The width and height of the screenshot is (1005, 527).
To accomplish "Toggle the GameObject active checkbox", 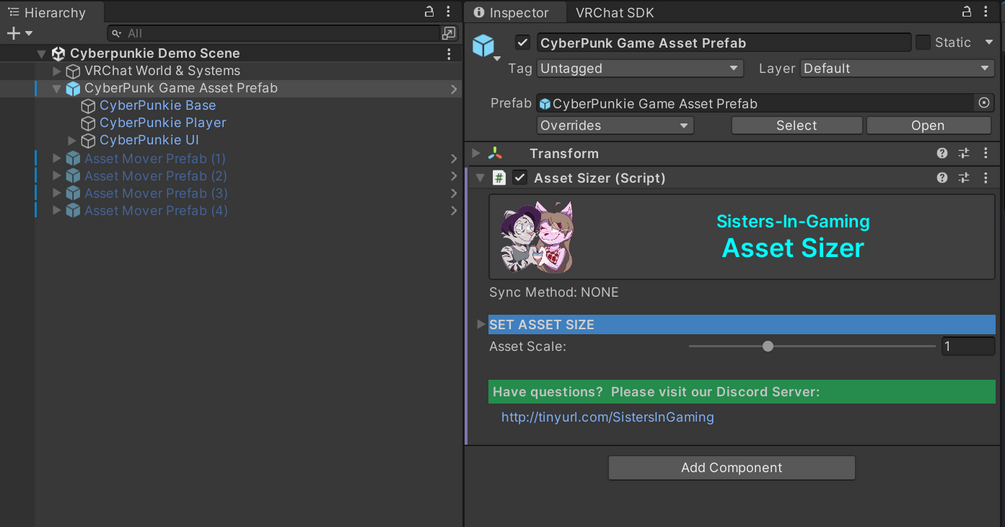I will [522, 43].
